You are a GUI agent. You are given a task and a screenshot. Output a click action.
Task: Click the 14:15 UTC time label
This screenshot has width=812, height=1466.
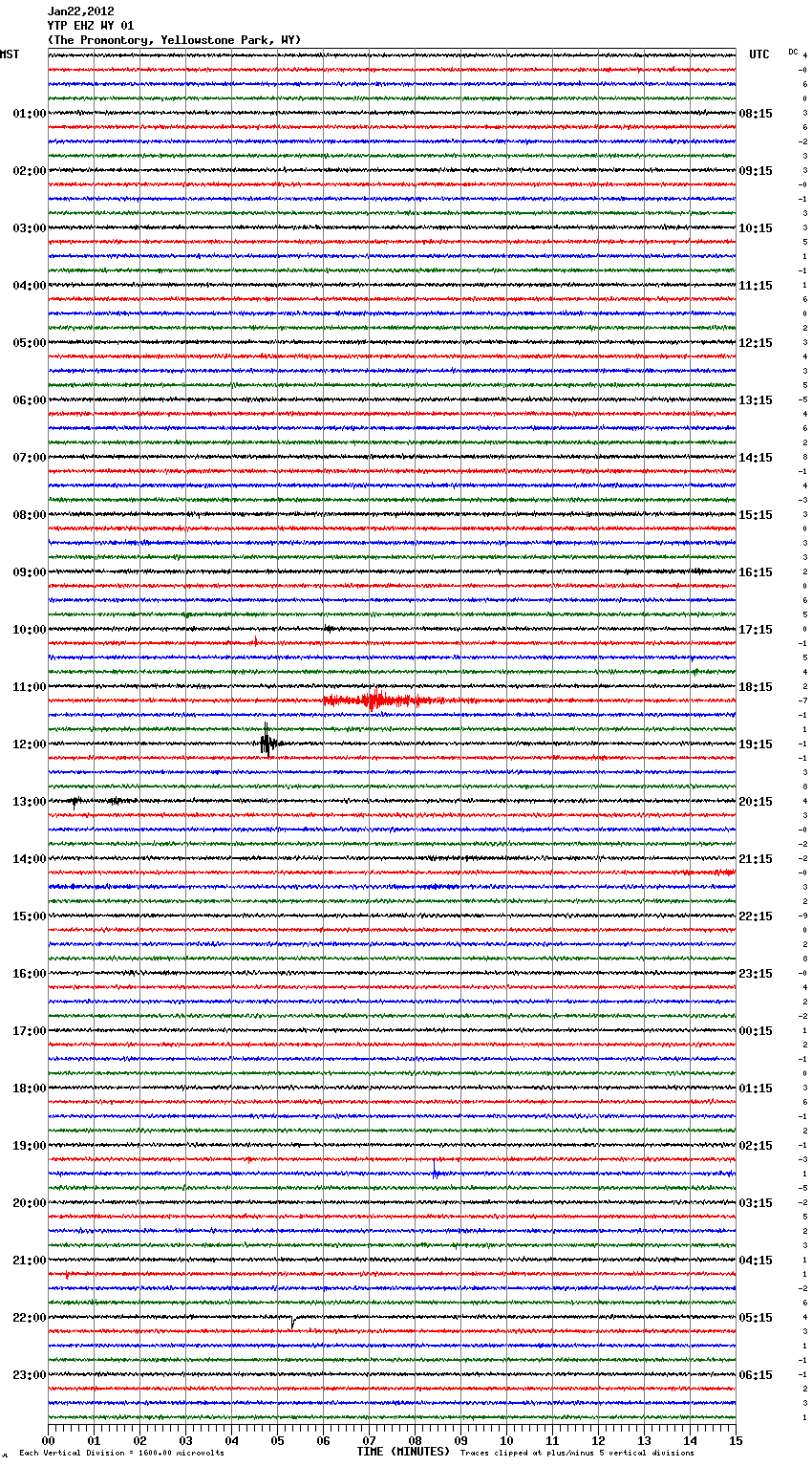click(756, 458)
